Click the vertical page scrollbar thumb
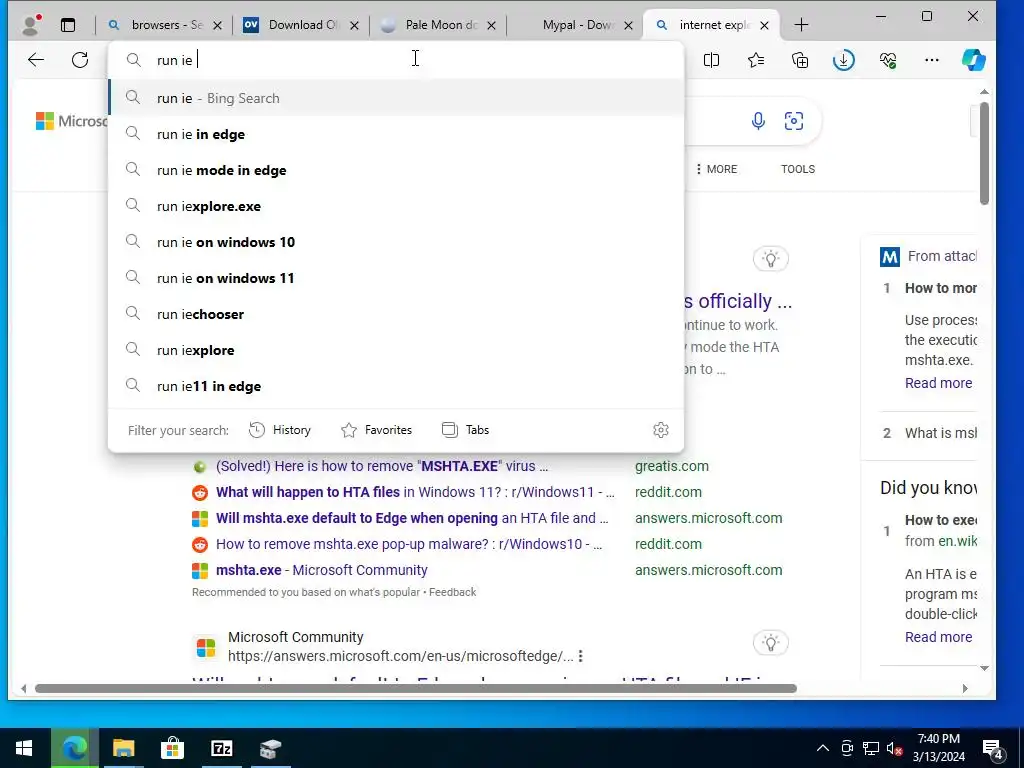This screenshot has height=768, width=1024. [984, 153]
